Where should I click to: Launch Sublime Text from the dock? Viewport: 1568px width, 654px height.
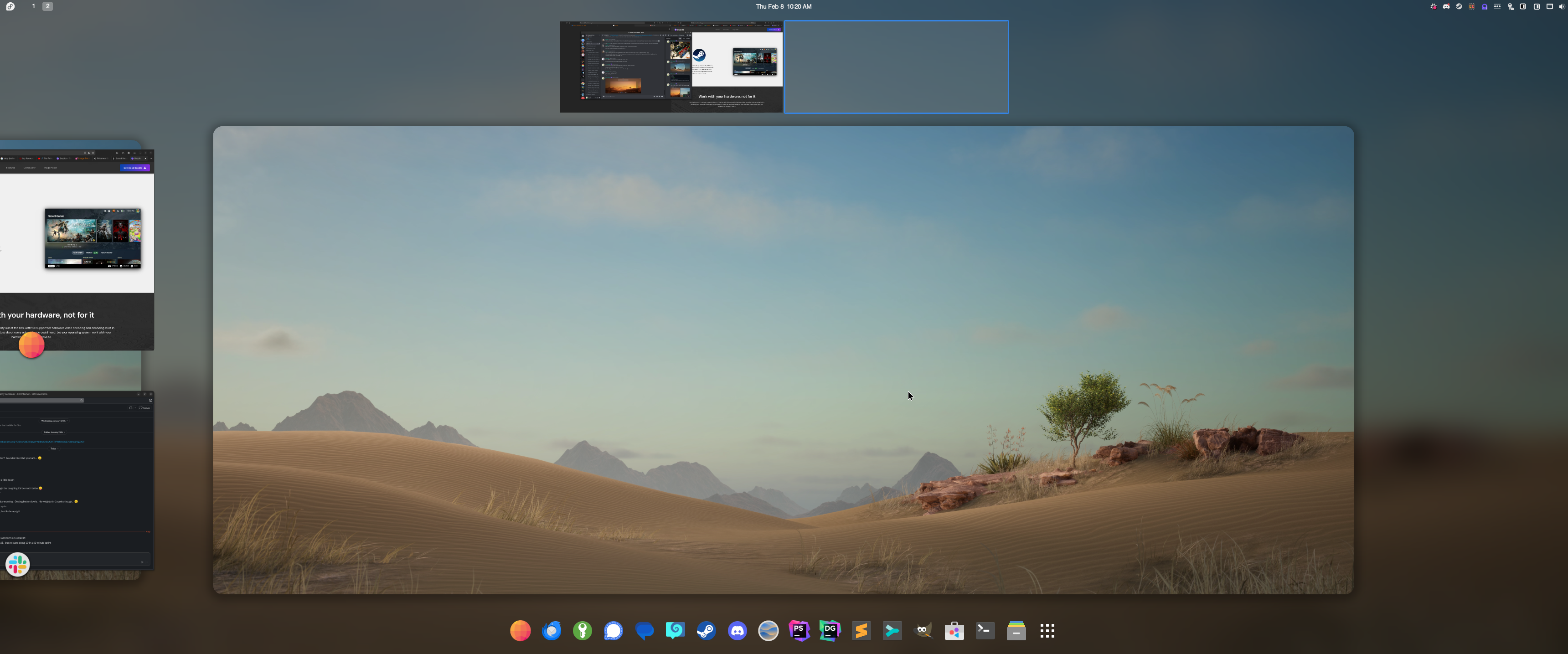(x=861, y=631)
